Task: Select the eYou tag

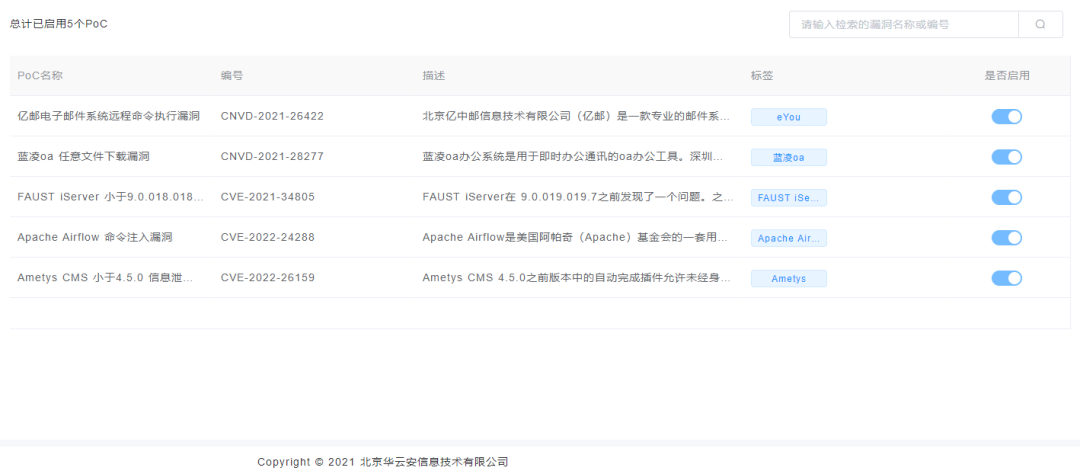Action: (x=789, y=117)
